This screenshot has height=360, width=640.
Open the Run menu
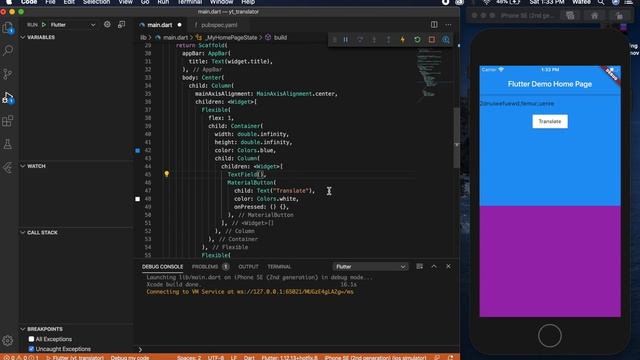pyautogui.click(x=163, y=2)
